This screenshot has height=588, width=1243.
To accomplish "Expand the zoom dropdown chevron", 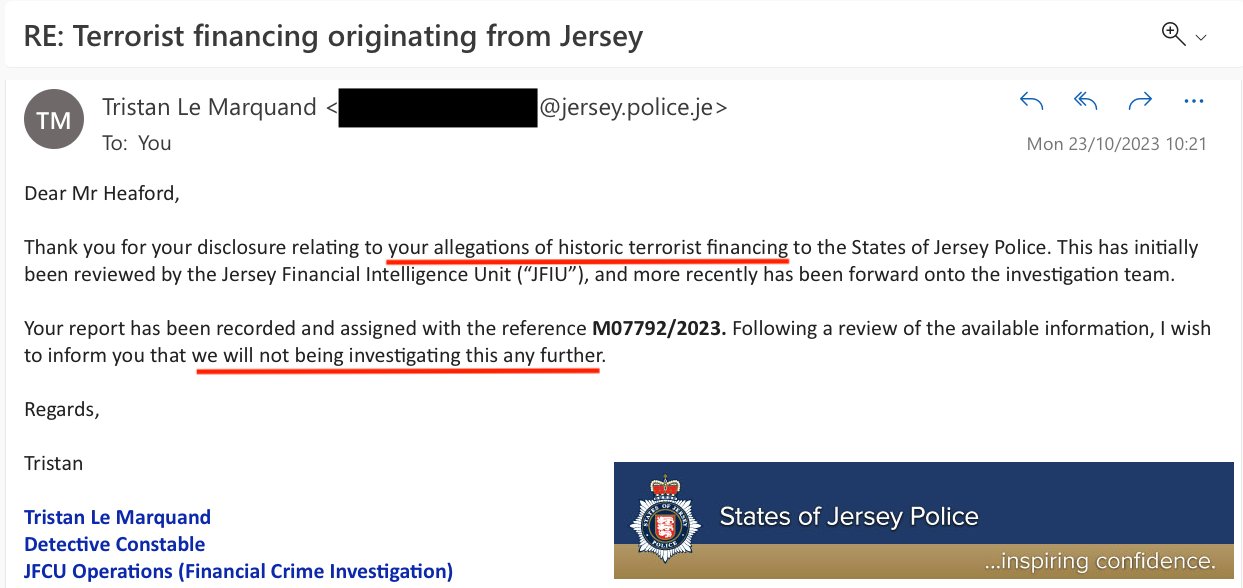I will coord(1201,38).
